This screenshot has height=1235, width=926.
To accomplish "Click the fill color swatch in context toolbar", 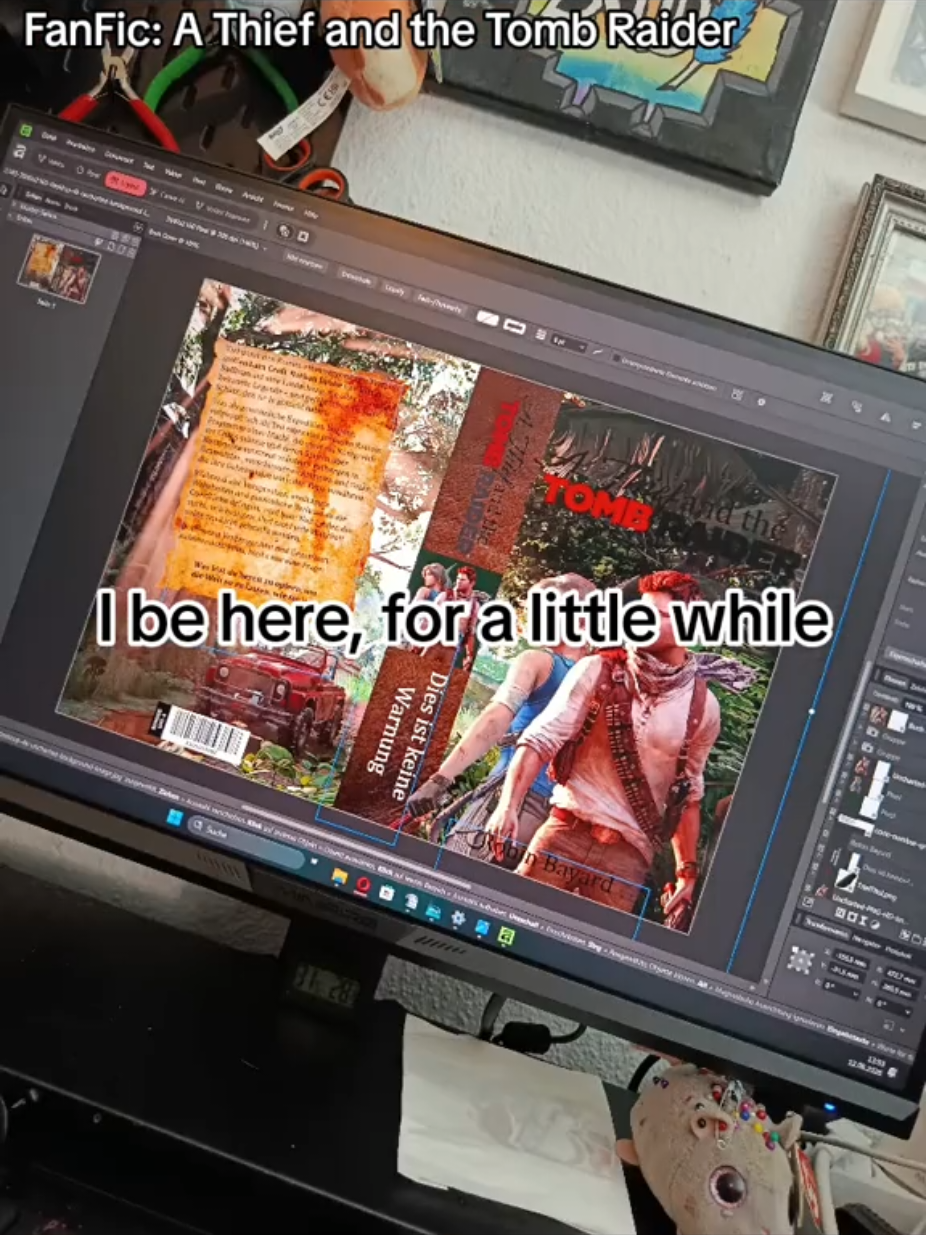I will 487,318.
